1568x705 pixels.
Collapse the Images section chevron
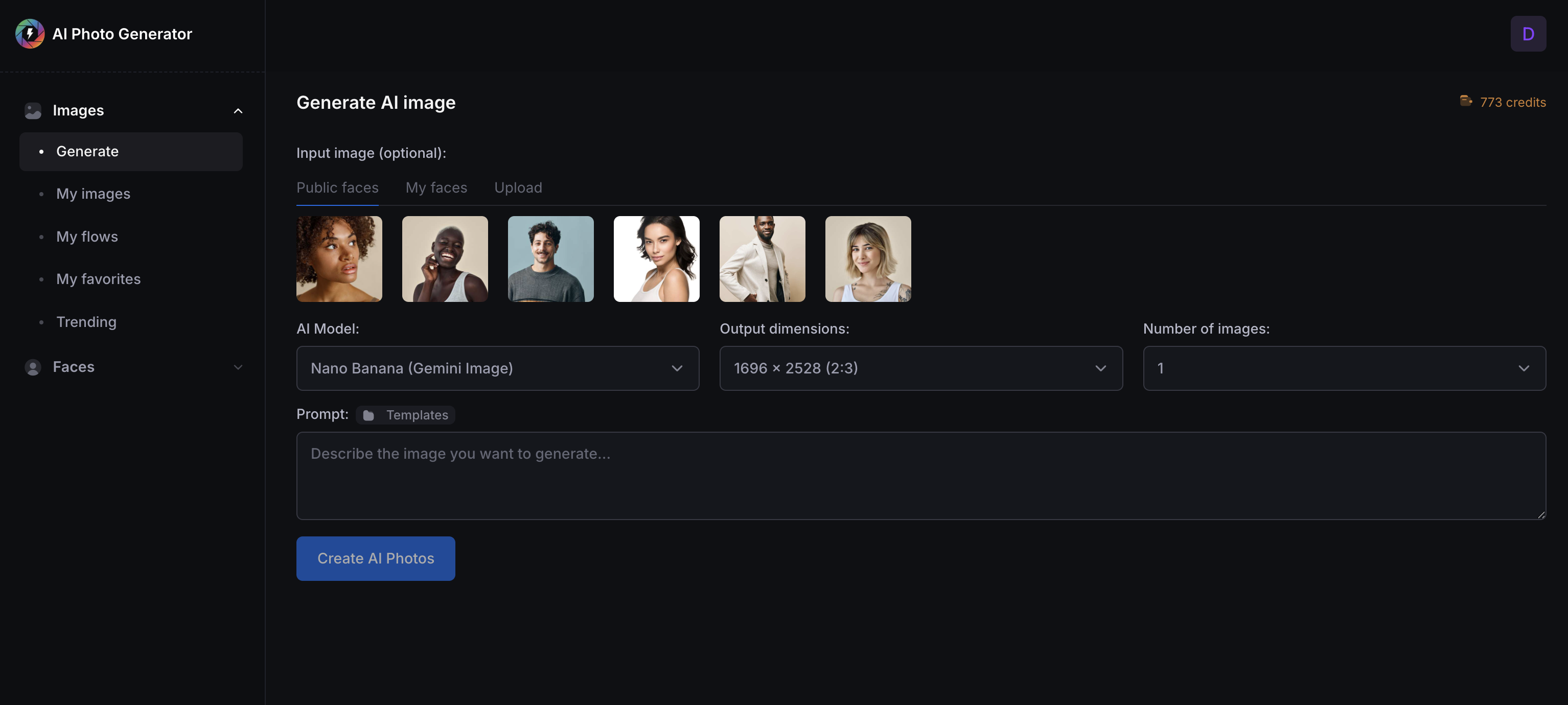[238, 111]
